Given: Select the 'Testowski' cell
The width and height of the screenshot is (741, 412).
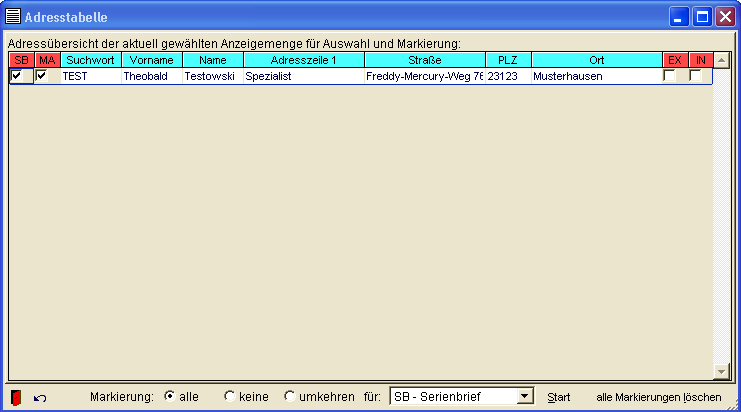Looking at the screenshot, I should pyautogui.click(x=213, y=76).
